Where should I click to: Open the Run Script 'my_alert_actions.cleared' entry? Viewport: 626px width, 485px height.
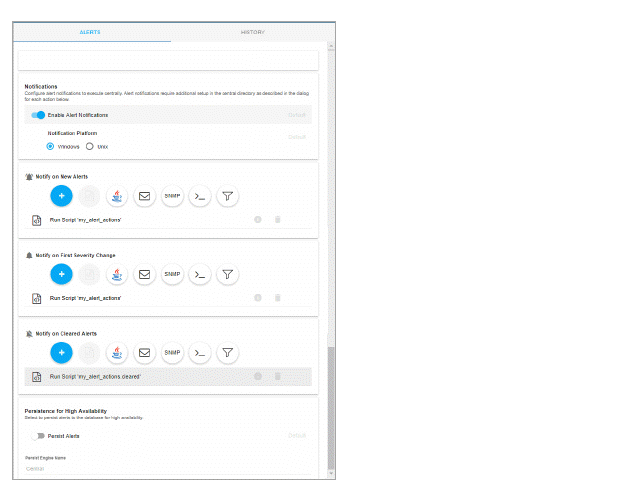95,376
